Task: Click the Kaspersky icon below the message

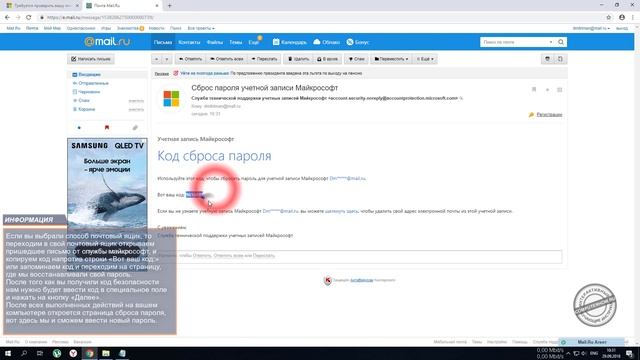Action: 327,280
